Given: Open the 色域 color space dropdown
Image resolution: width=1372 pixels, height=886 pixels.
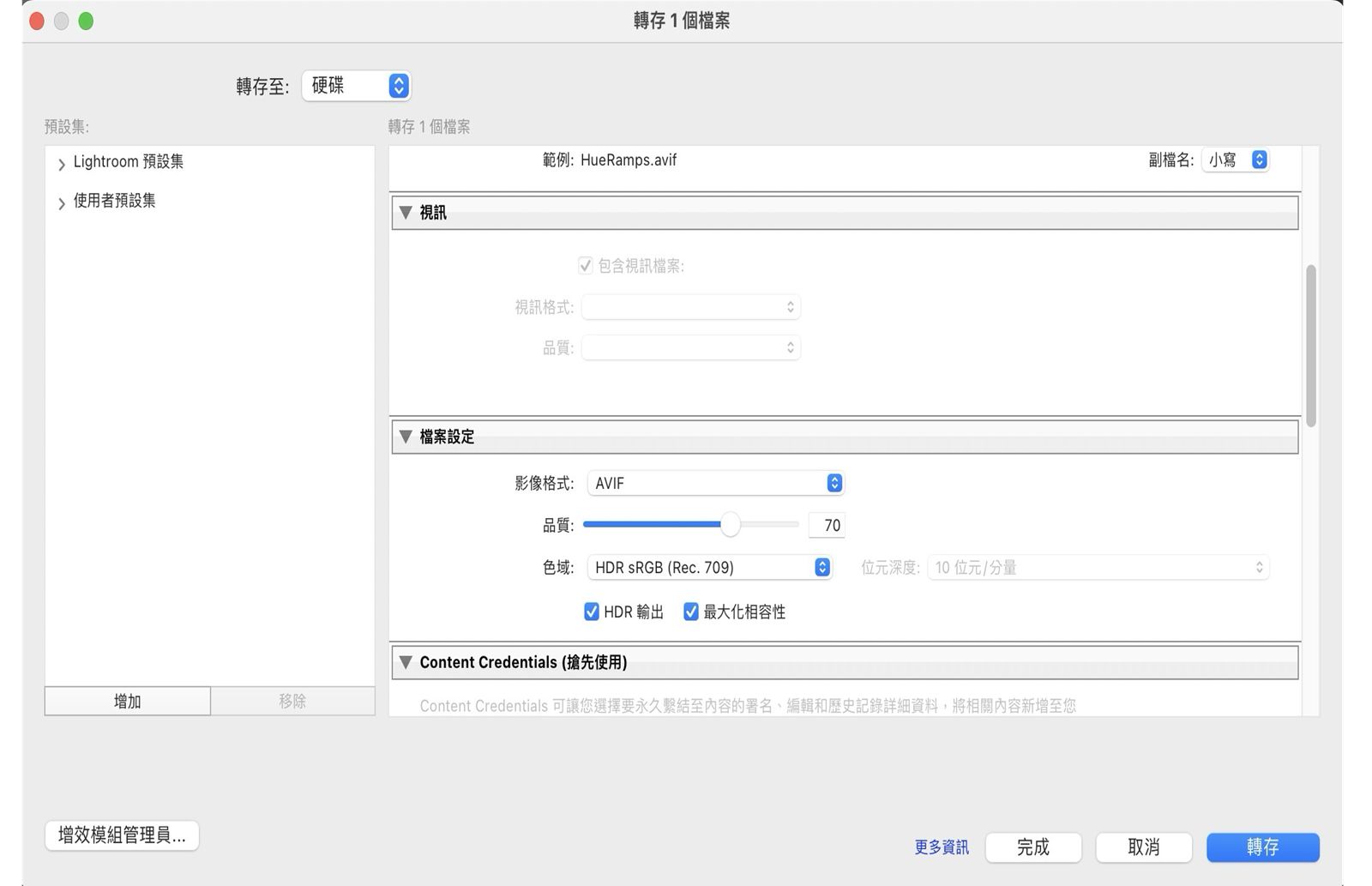Looking at the screenshot, I should coord(709,567).
